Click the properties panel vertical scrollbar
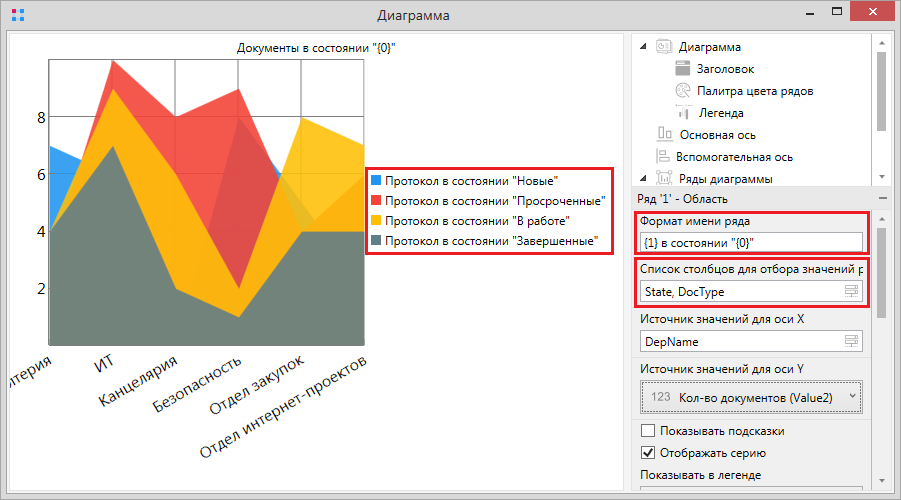Image resolution: width=901 pixels, height=500 pixels. coord(880,270)
